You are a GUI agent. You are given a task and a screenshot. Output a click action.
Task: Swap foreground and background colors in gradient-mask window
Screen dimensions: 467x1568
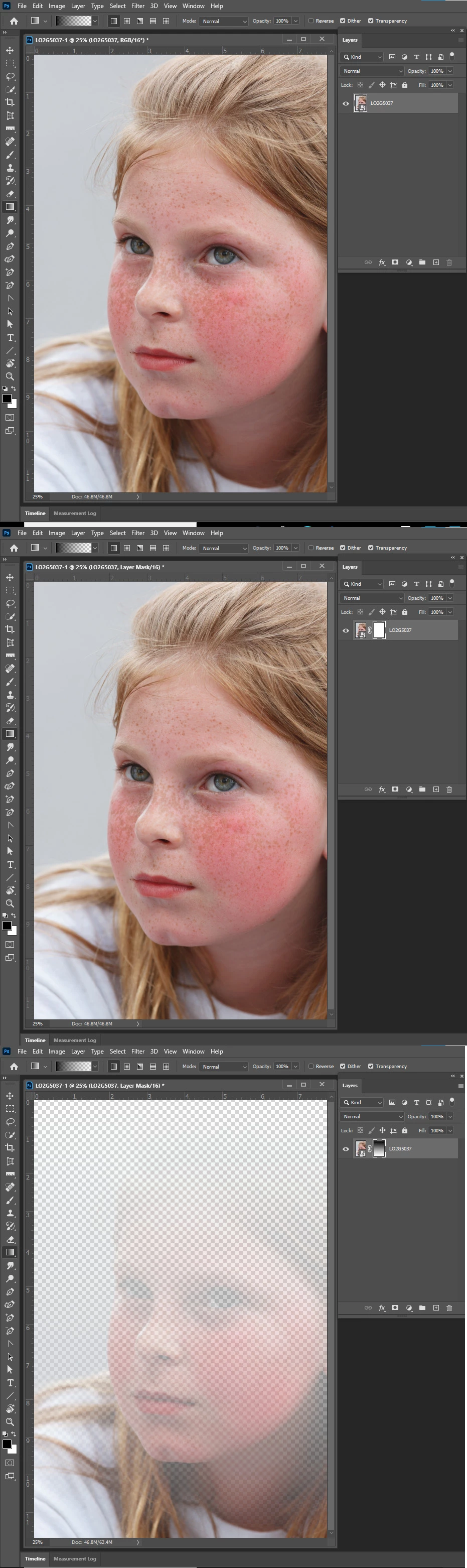click(14, 1434)
